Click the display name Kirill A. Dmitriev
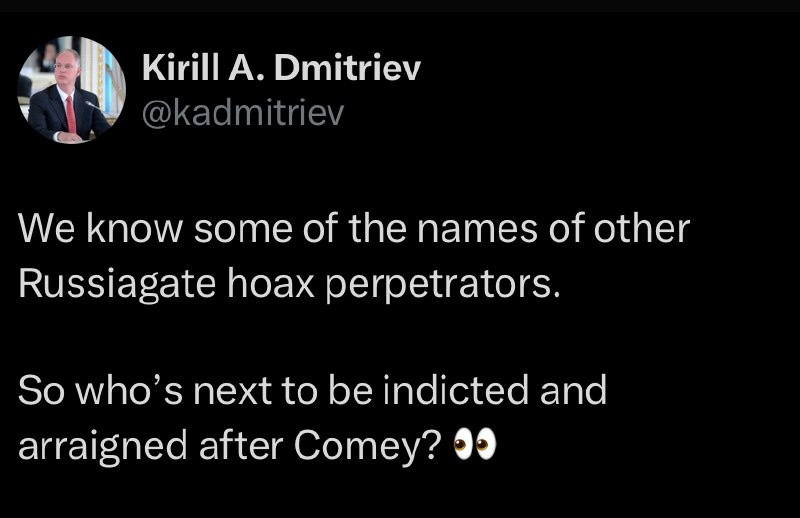Image resolution: width=800 pixels, height=518 pixels. point(283,70)
